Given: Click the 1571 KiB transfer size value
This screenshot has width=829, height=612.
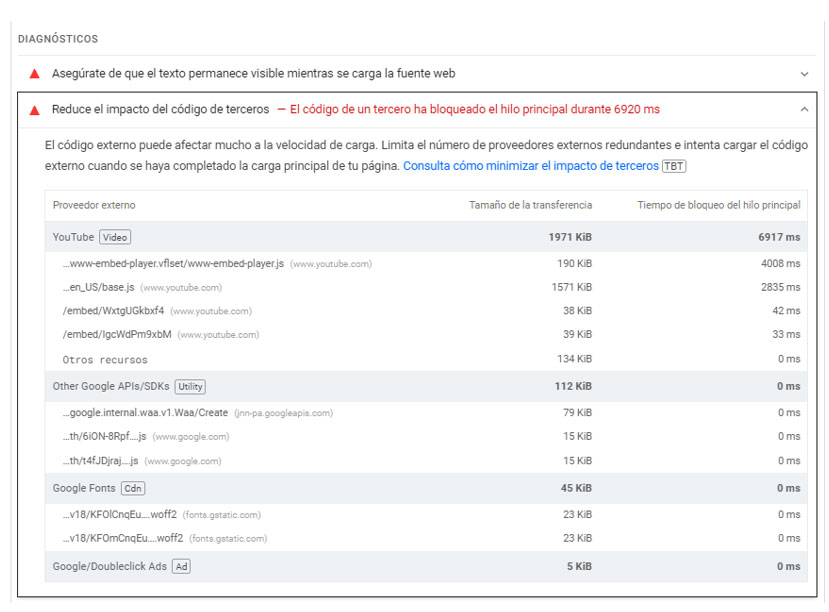Looking at the screenshot, I should pyautogui.click(x=572, y=287).
